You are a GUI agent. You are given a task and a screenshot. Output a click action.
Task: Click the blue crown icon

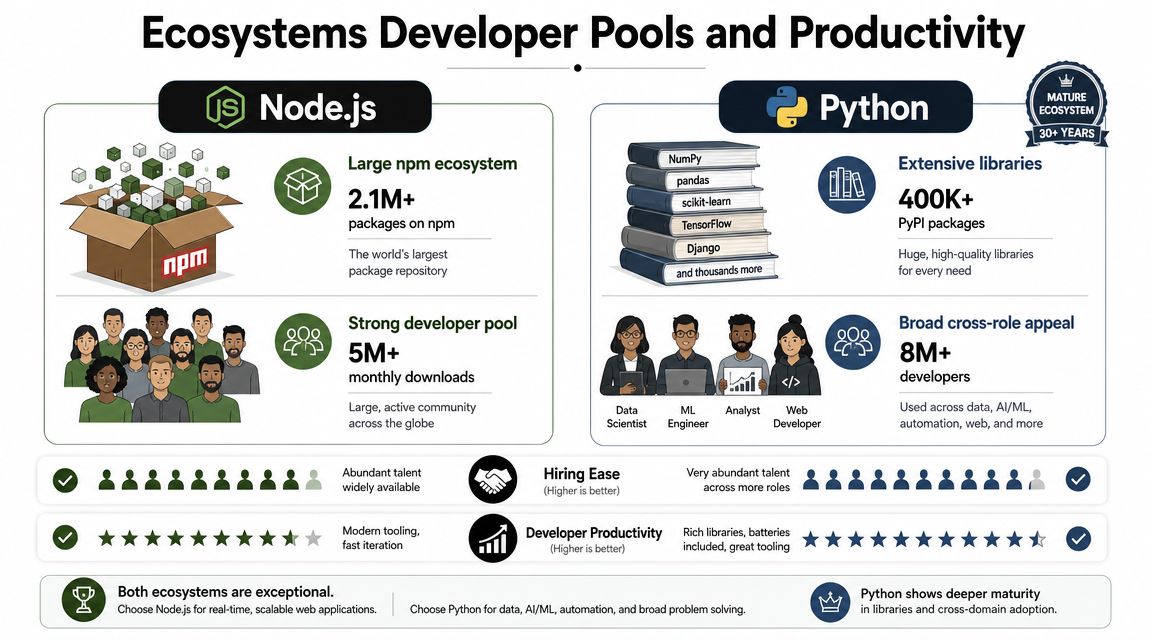tap(830, 602)
